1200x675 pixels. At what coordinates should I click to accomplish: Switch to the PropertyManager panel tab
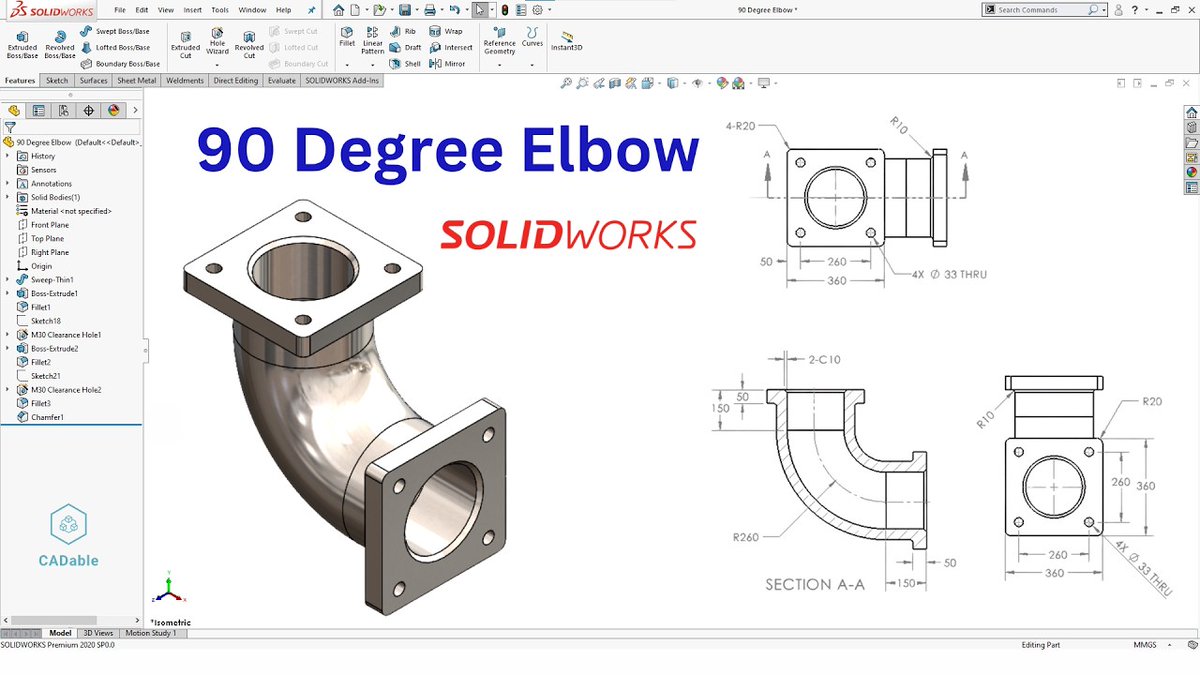38,110
